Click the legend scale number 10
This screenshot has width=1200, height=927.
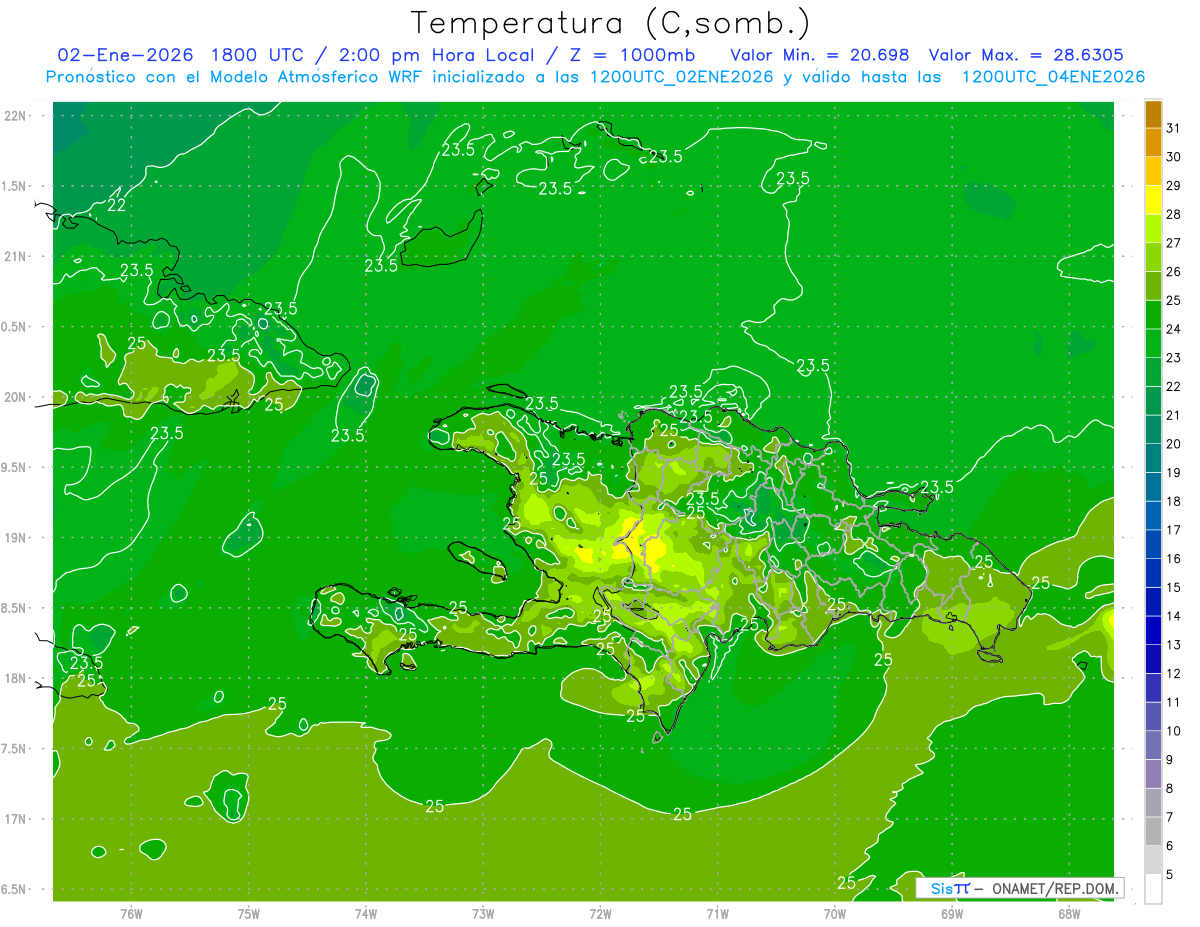click(x=1174, y=732)
